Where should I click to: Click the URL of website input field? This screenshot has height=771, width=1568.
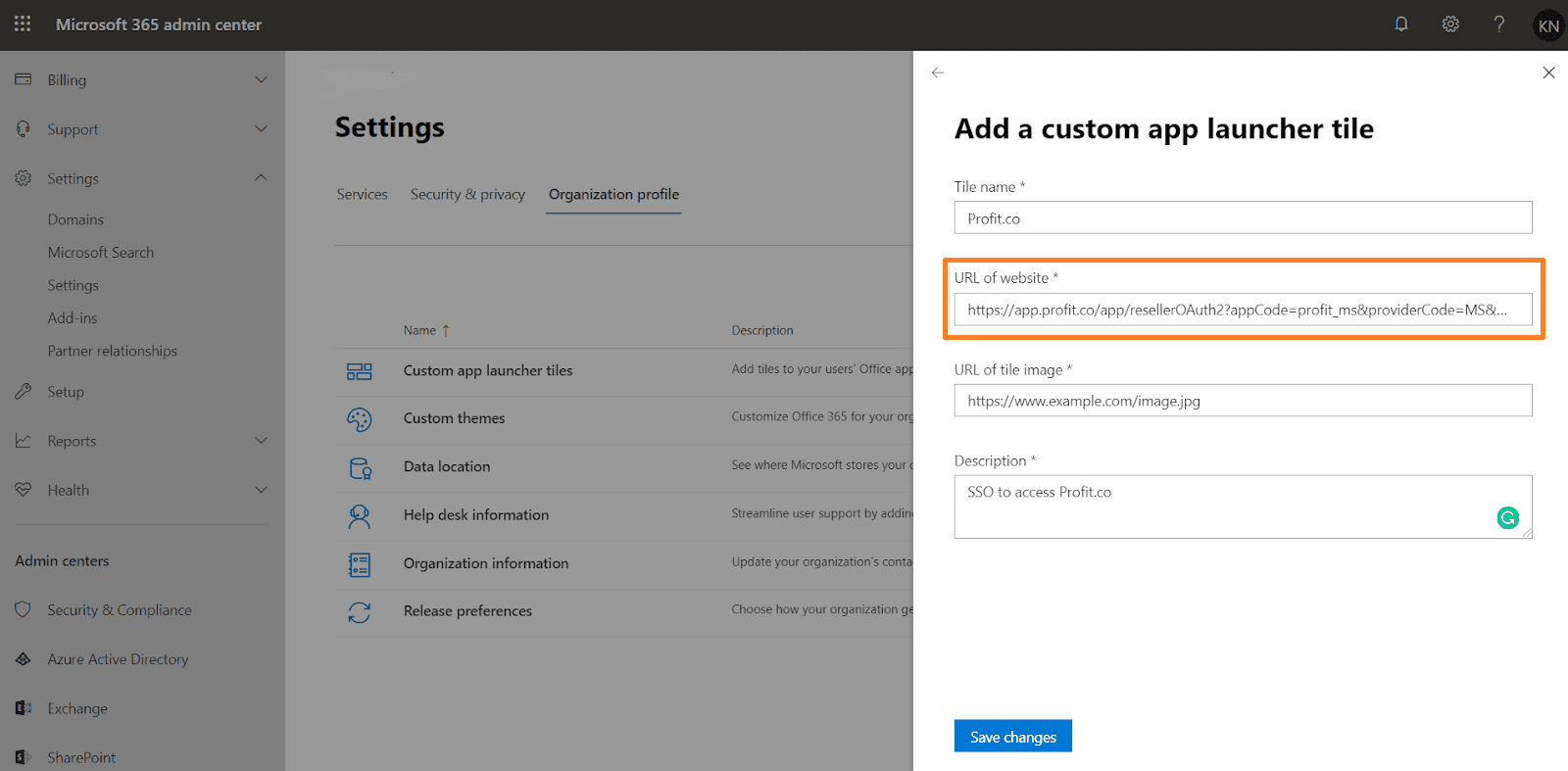pos(1243,310)
